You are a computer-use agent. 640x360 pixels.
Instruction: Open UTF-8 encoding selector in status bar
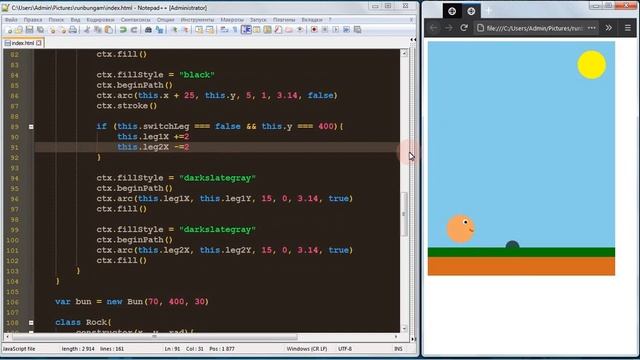[344, 349]
